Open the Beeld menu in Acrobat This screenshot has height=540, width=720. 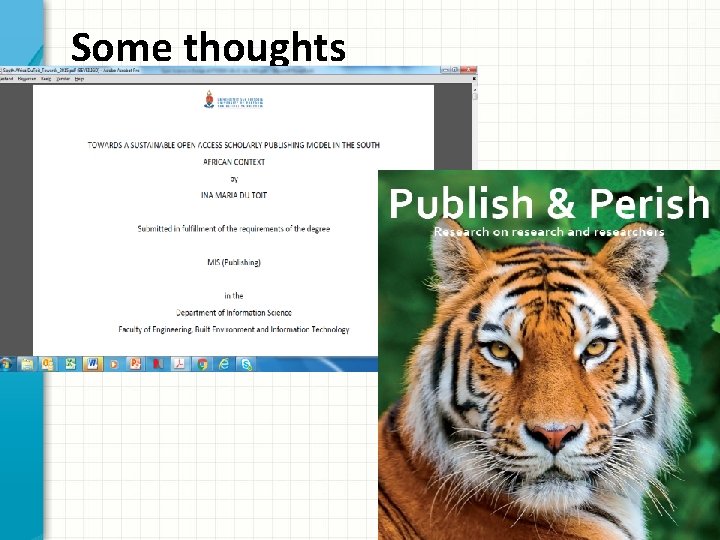tap(46, 79)
